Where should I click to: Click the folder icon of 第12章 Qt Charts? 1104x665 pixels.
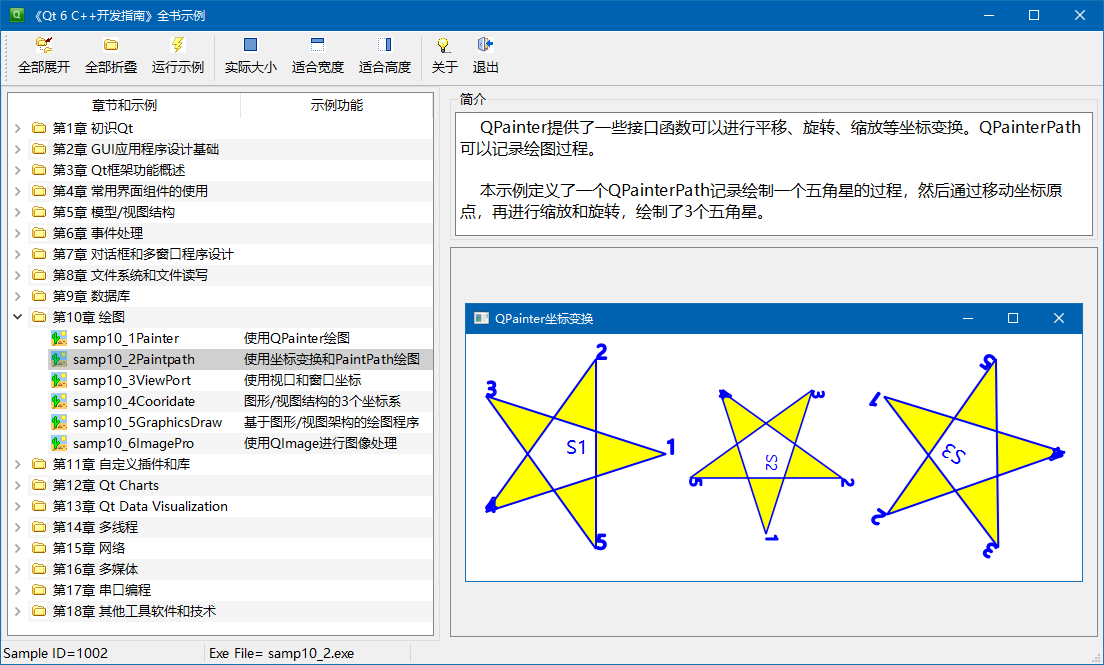point(39,485)
